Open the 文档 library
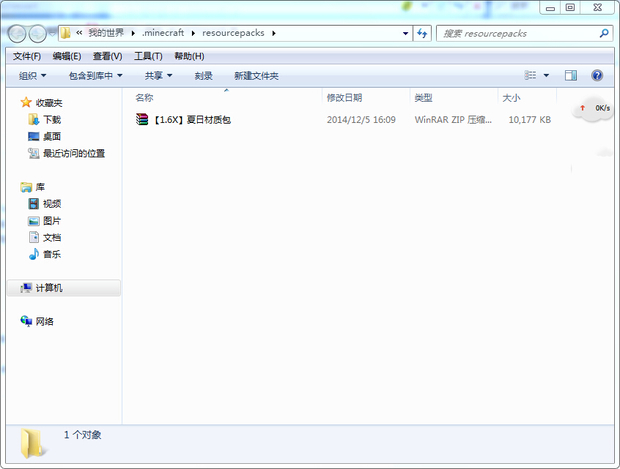 coord(52,237)
